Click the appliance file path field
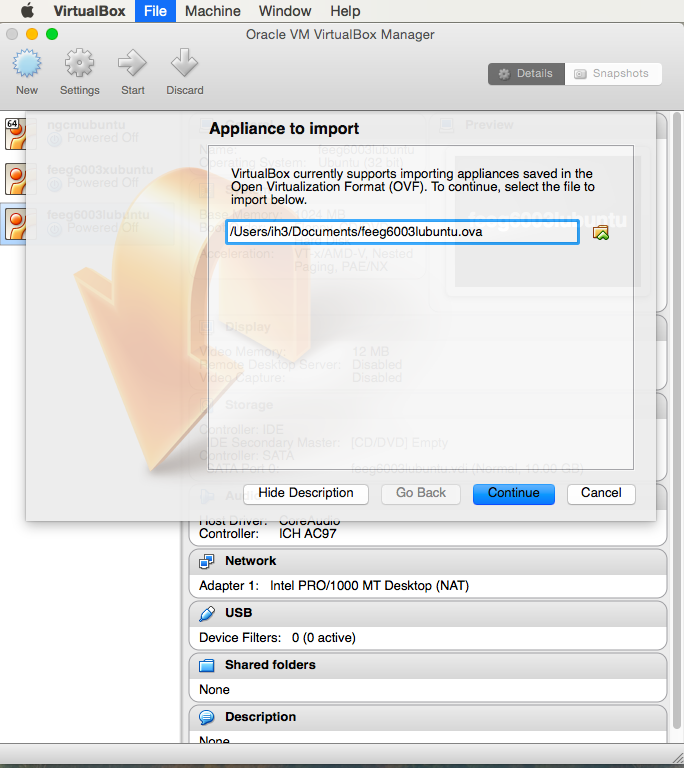This screenshot has height=768, width=684. (x=402, y=232)
